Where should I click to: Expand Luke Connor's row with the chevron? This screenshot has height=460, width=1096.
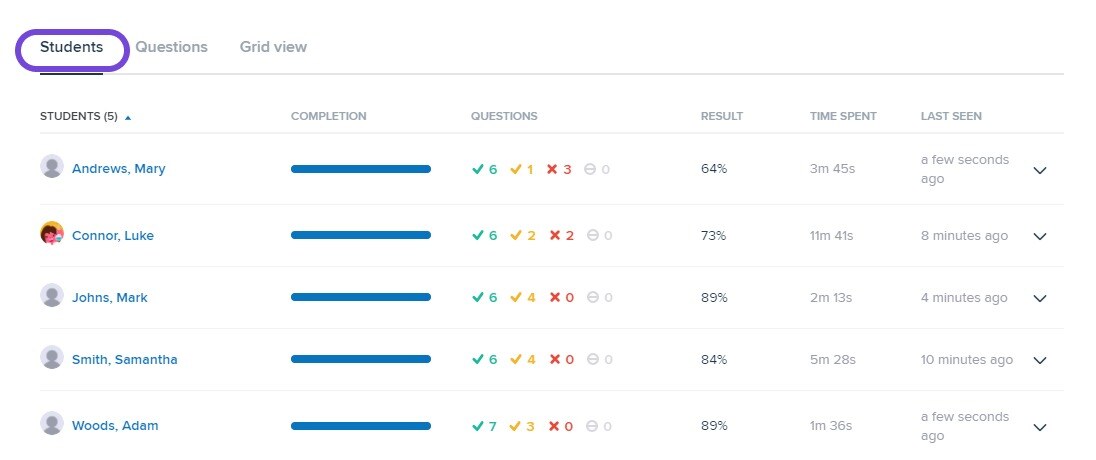click(x=1040, y=236)
